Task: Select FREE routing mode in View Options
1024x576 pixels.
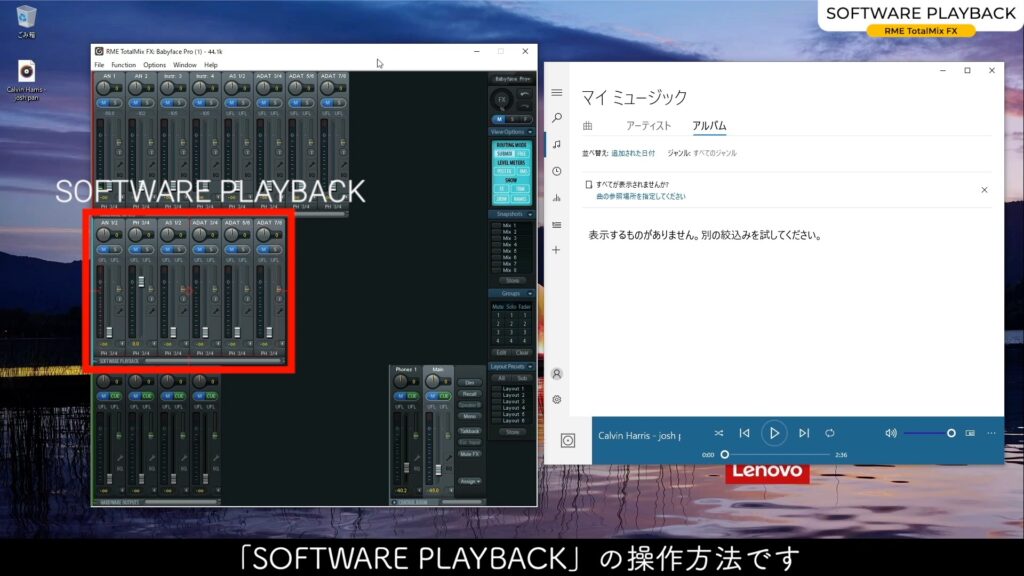Action: tap(522, 153)
